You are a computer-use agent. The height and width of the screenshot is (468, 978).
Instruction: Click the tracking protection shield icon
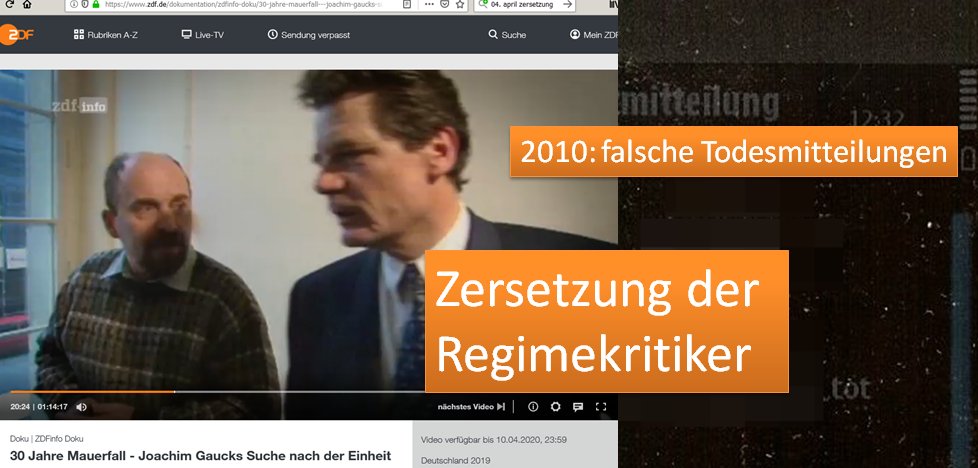pyautogui.click(x=85, y=4)
